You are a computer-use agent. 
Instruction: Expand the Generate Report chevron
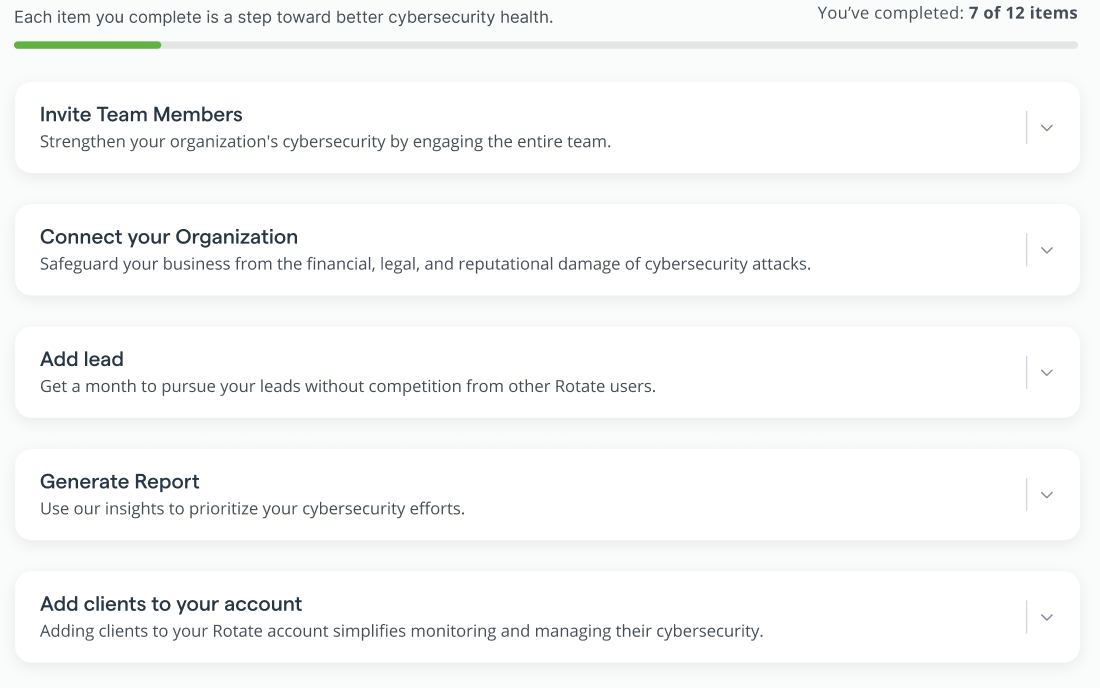click(1047, 495)
